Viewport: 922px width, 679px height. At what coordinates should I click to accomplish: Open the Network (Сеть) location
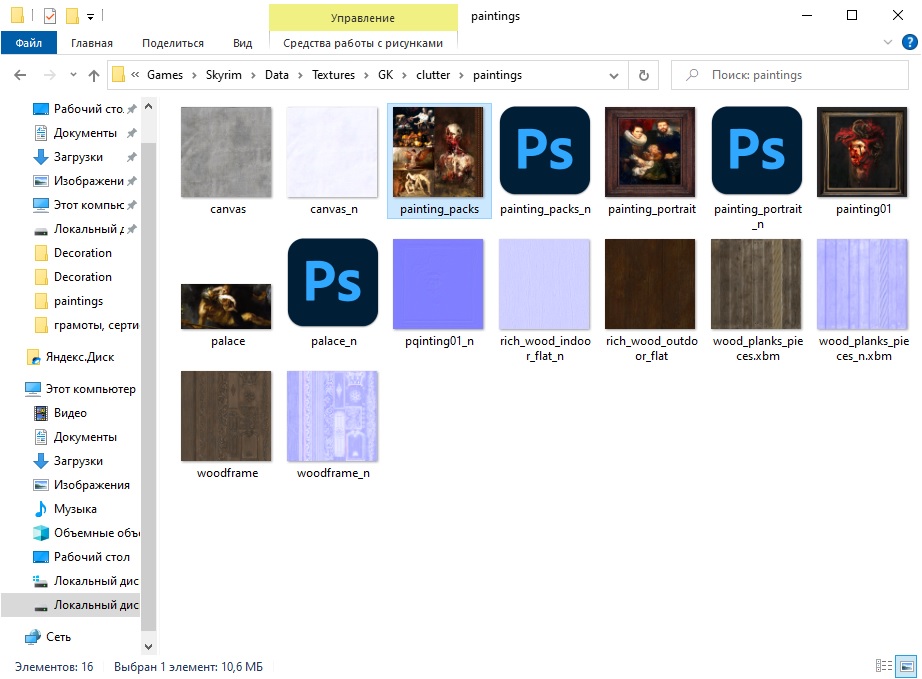(x=58, y=637)
